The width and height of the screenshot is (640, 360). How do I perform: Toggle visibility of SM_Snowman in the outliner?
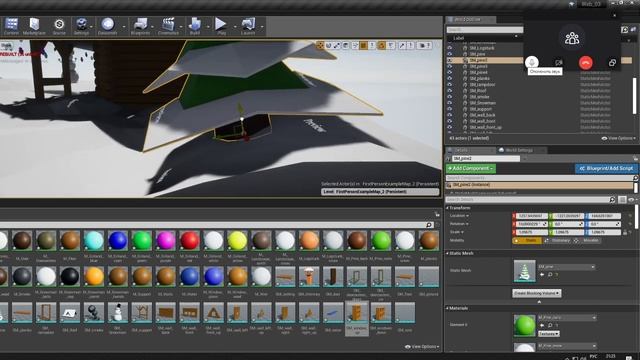[x=449, y=103]
